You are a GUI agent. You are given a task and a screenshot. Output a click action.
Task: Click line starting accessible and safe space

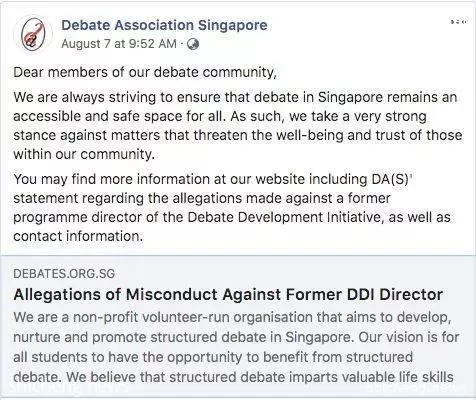pos(220,117)
